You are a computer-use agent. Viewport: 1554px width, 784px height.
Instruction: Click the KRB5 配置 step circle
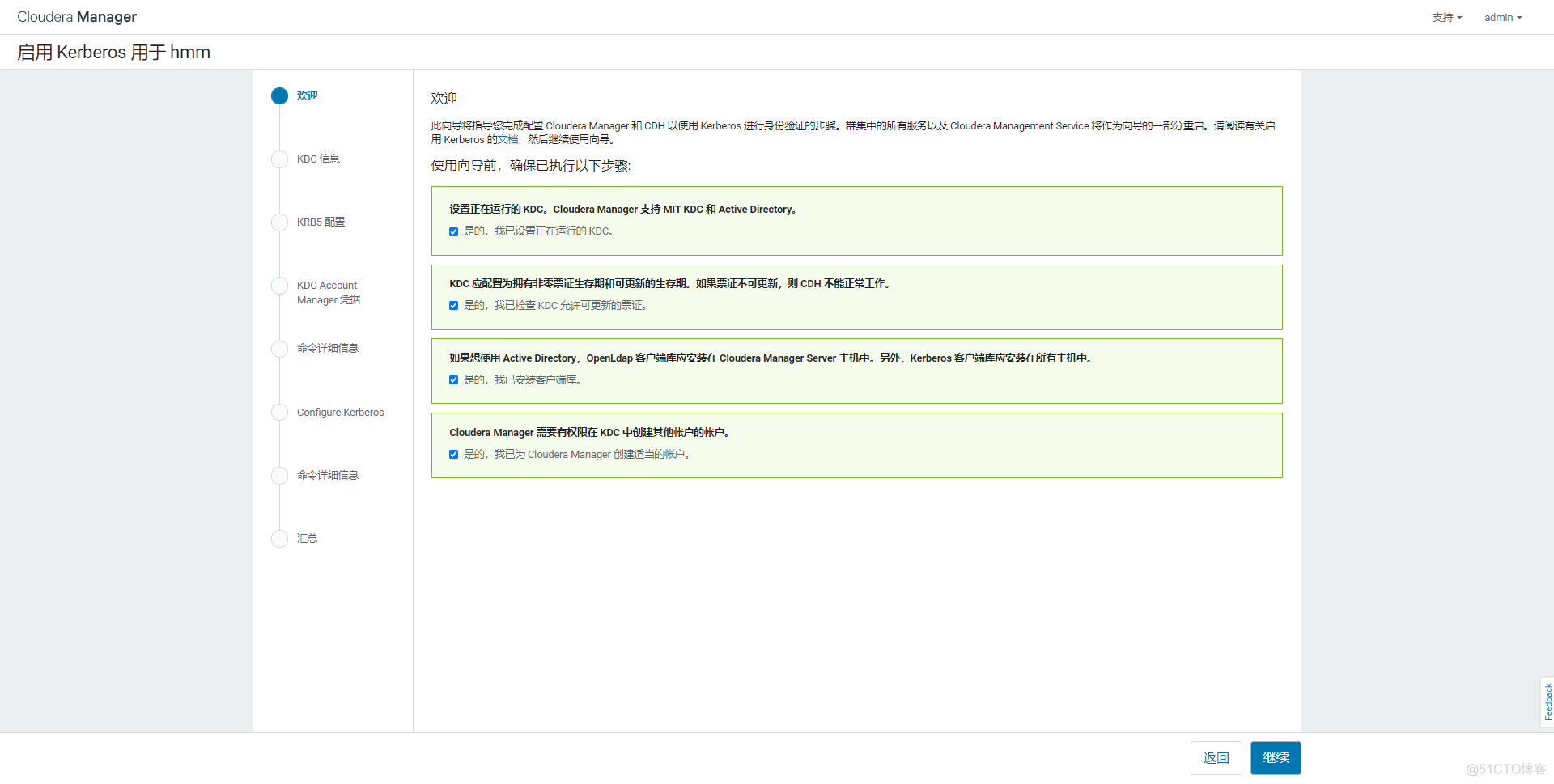[x=279, y=222]
